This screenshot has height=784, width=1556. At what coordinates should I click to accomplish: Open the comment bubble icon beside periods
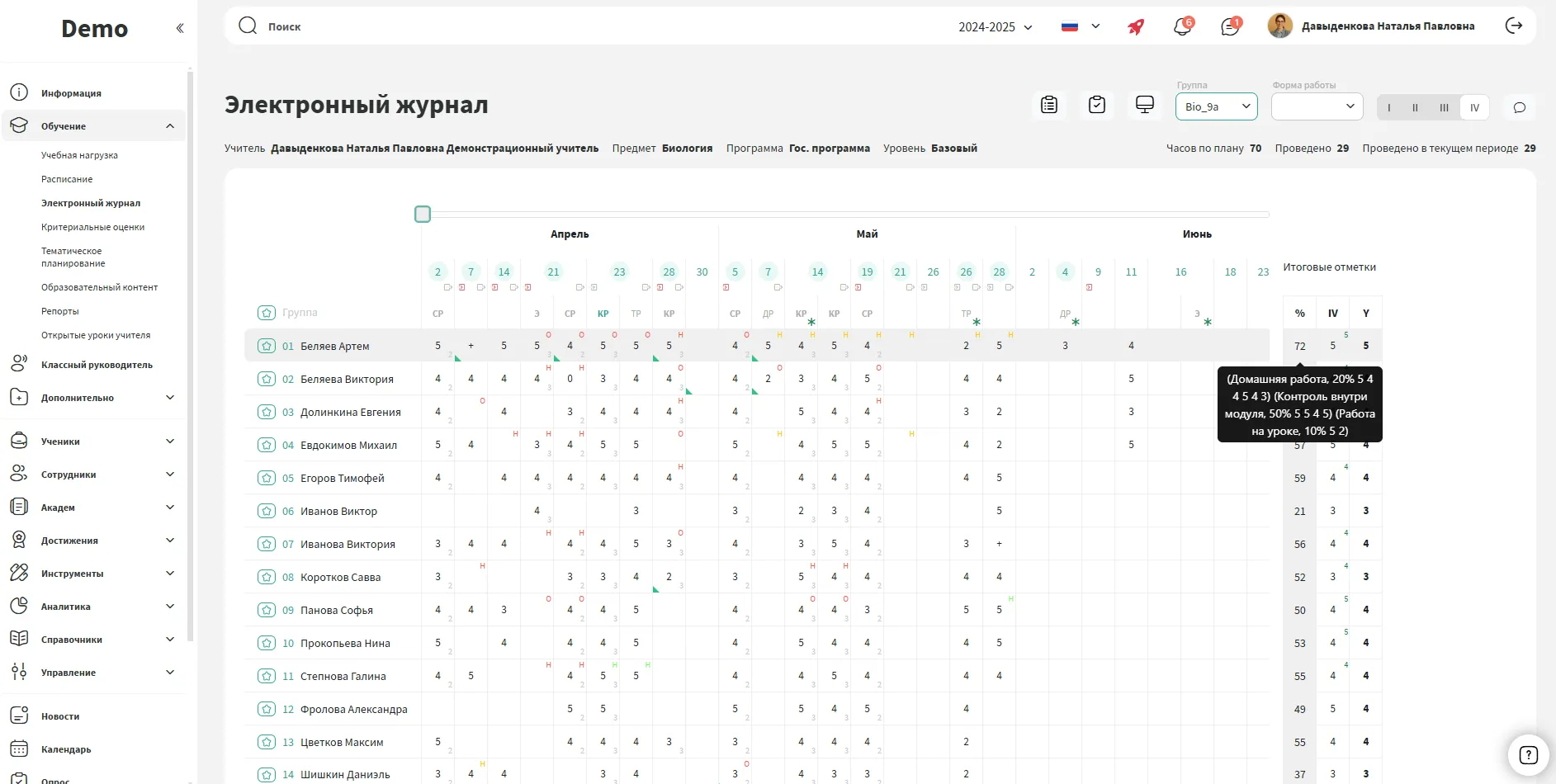pos(1520,107)
